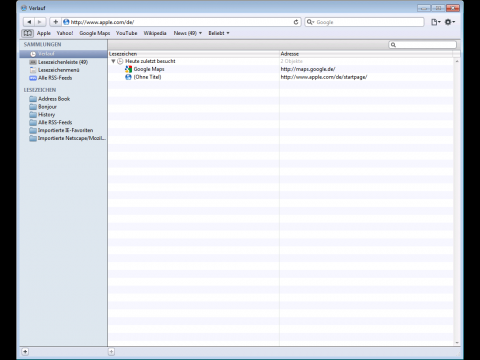The height and width of the screenshot is (360, 480).
Task: Maximize the Verlauf window
Action: point(438,8)
